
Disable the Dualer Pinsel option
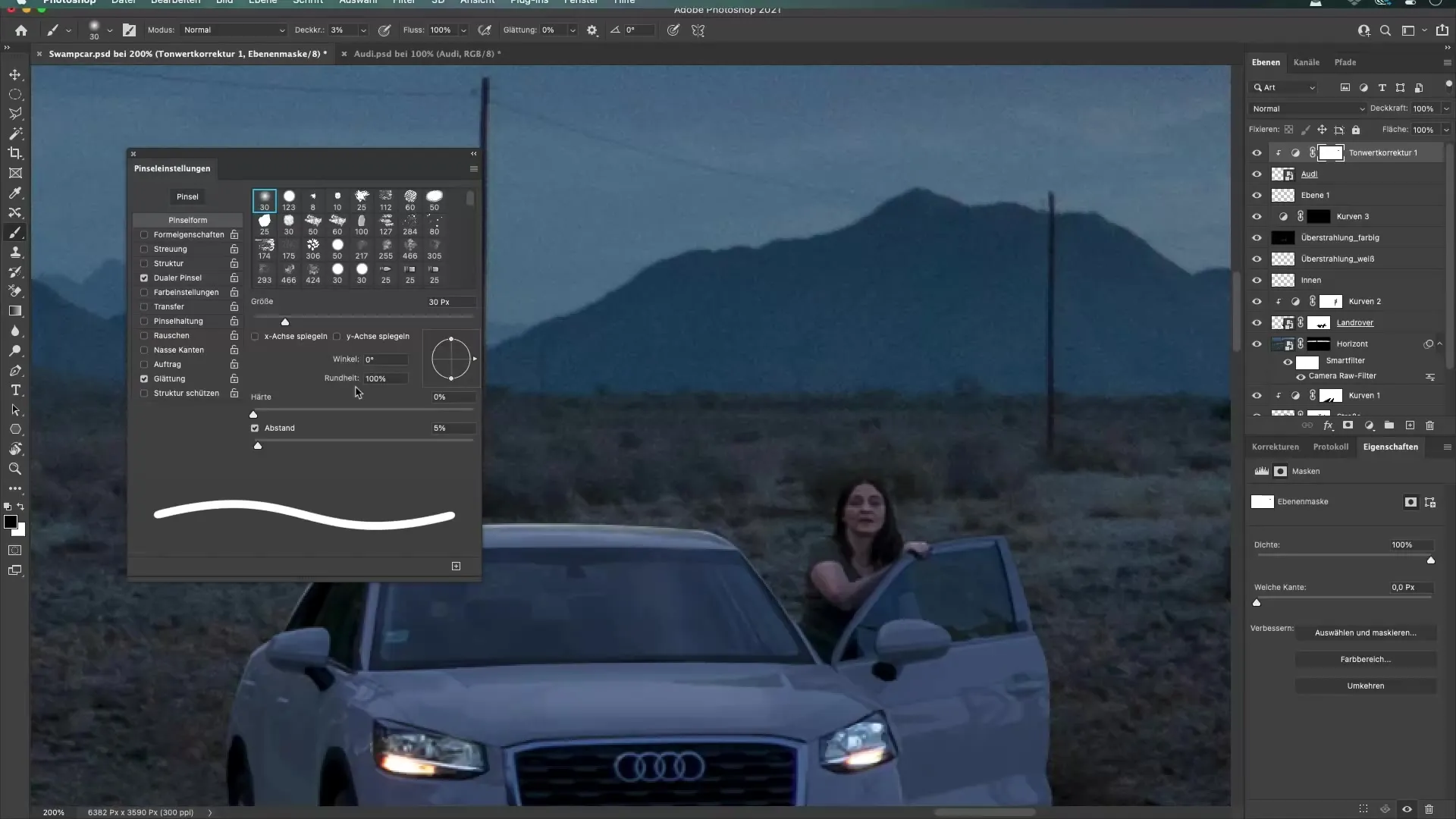(x=143, y=278)
